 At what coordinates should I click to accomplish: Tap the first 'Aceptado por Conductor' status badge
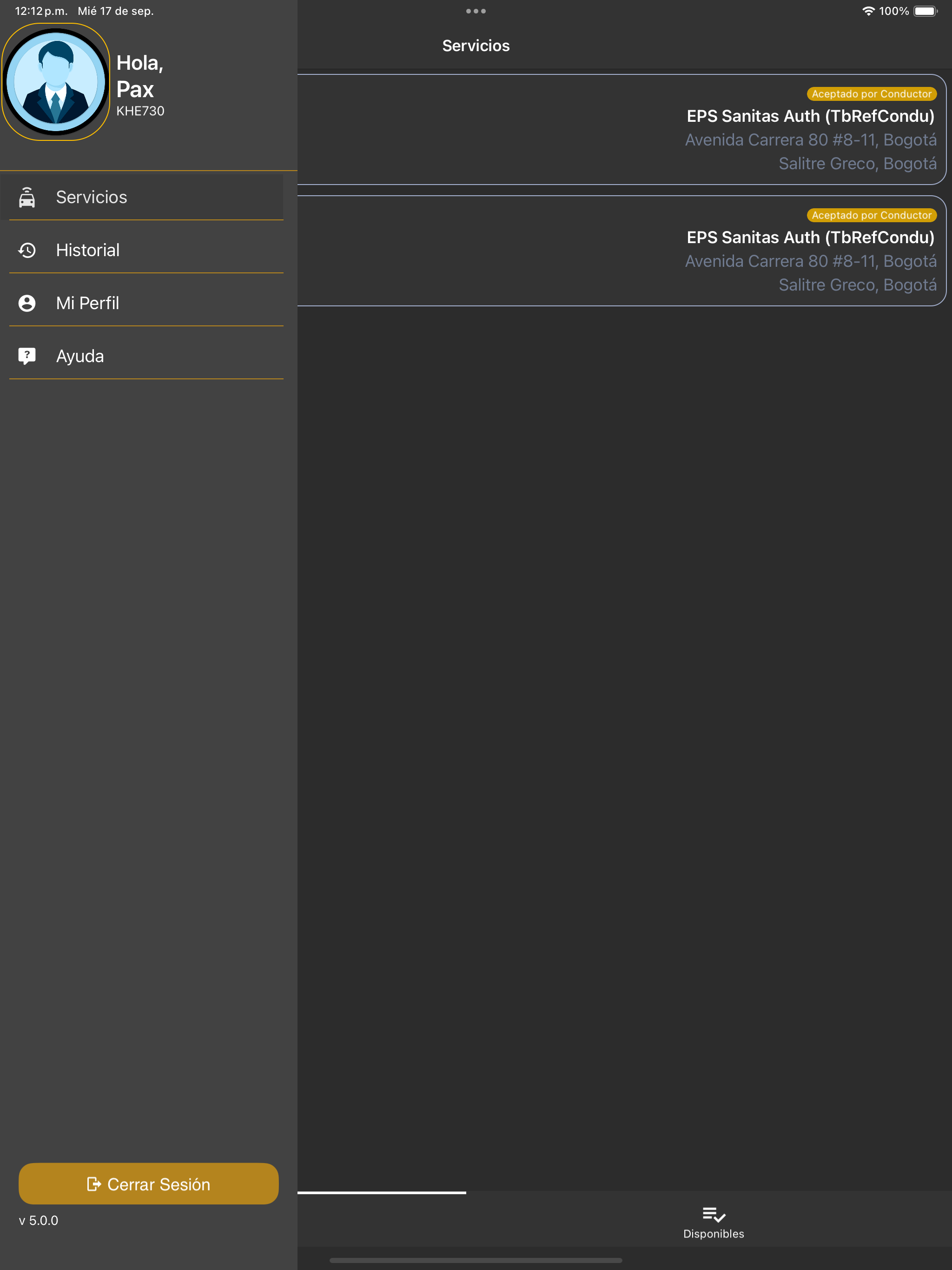click(x=872, y=93)
